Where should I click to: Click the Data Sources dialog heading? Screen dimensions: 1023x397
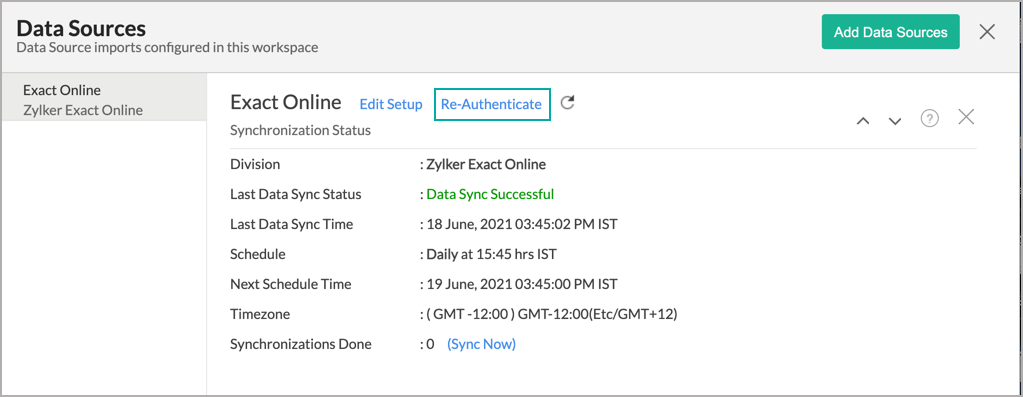[x=81, y=29]
